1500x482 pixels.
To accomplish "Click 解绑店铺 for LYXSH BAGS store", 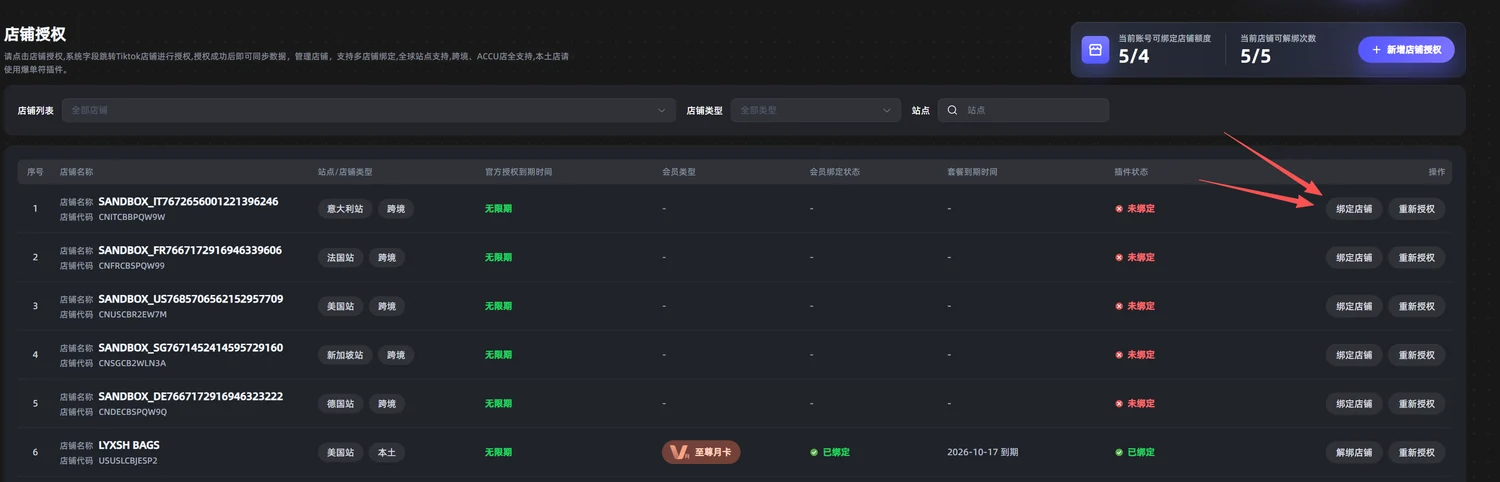I will click(x=1354, y=452).
